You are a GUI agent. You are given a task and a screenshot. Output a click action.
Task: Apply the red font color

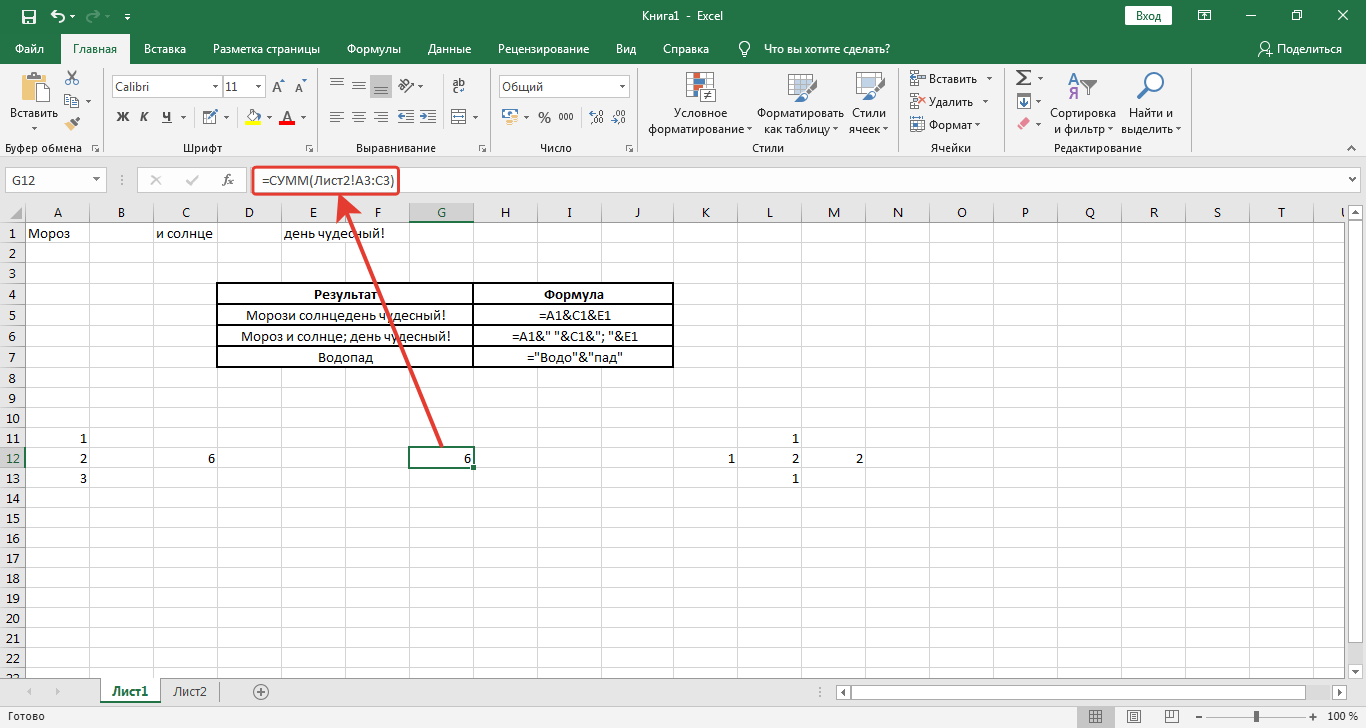coord(287,117)
